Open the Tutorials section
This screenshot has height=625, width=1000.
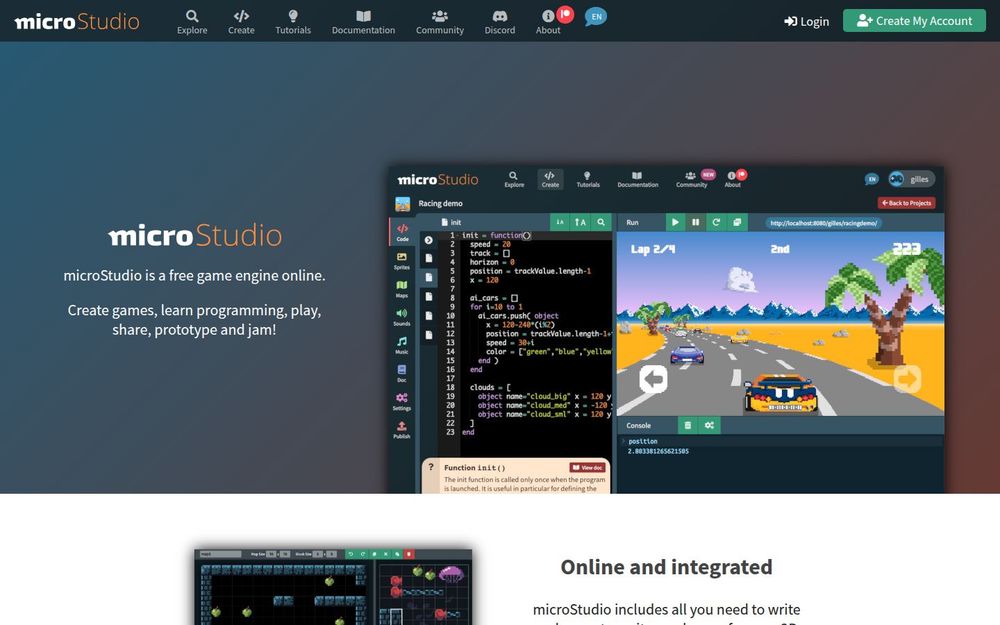[x=293, y=22]
